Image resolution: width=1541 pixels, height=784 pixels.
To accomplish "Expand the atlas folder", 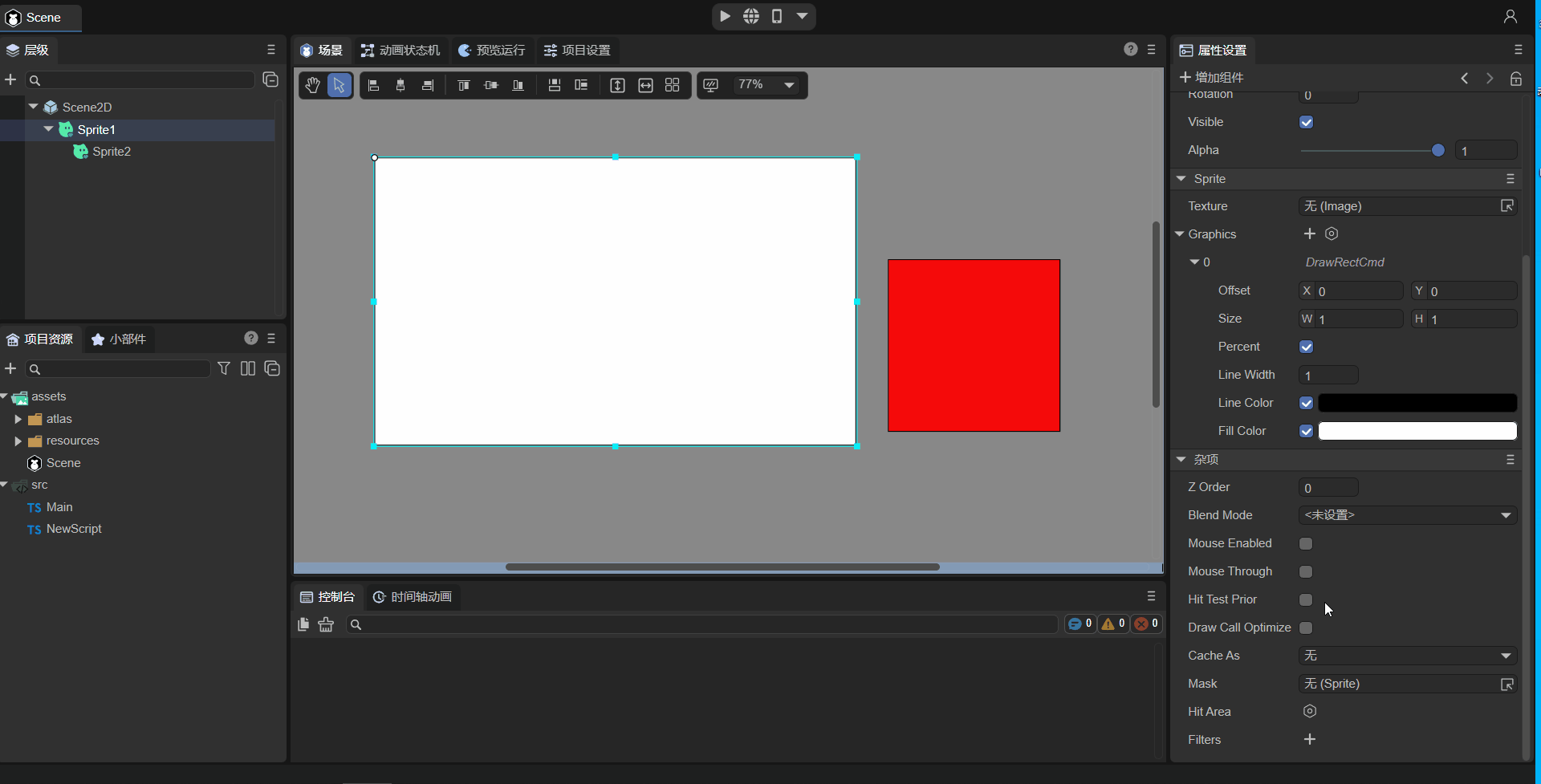I will 18,419.
